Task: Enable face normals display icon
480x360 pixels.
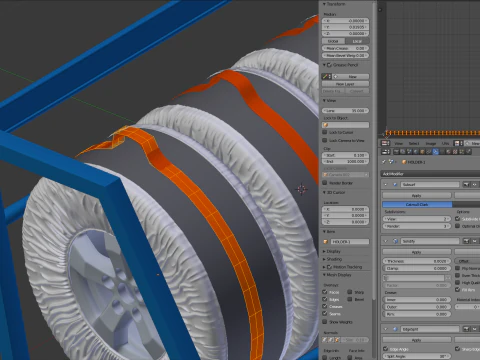Action: click(x=337, y=340)
